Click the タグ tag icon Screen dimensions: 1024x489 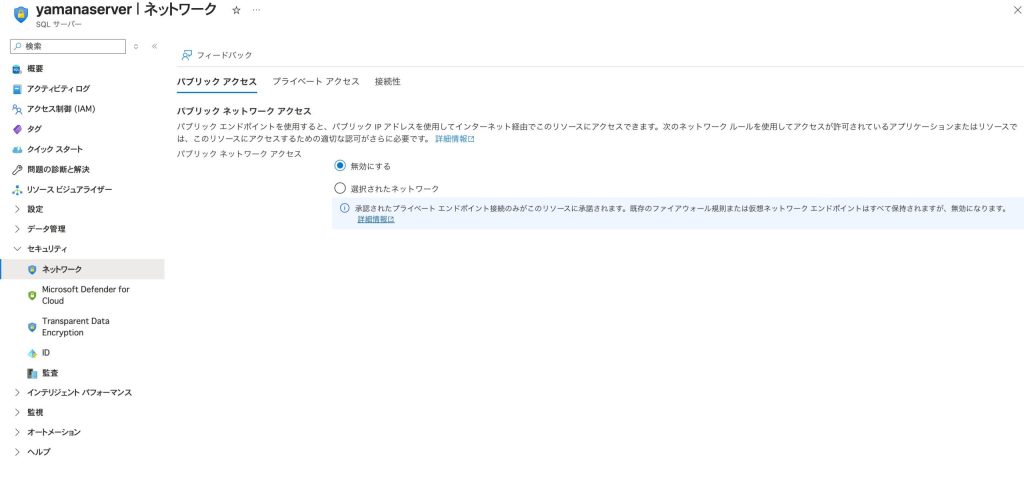[x=16, y=129]
